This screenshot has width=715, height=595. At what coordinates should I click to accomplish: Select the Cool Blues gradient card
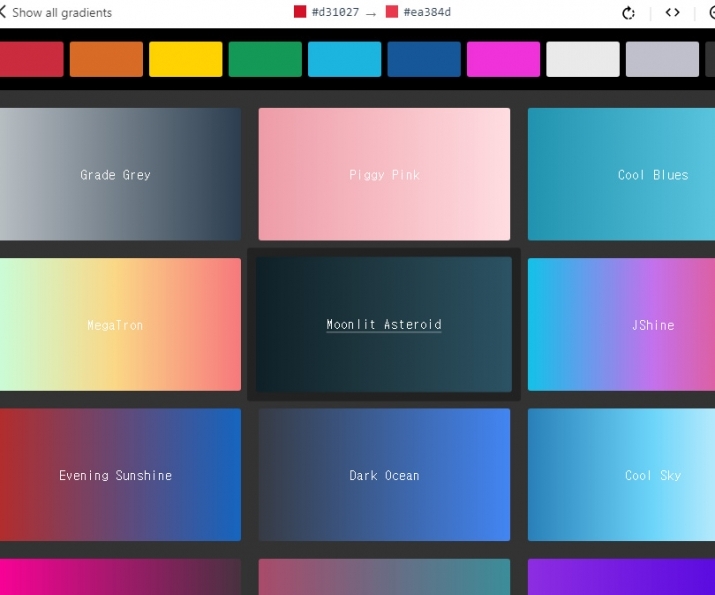click(621, 174)
